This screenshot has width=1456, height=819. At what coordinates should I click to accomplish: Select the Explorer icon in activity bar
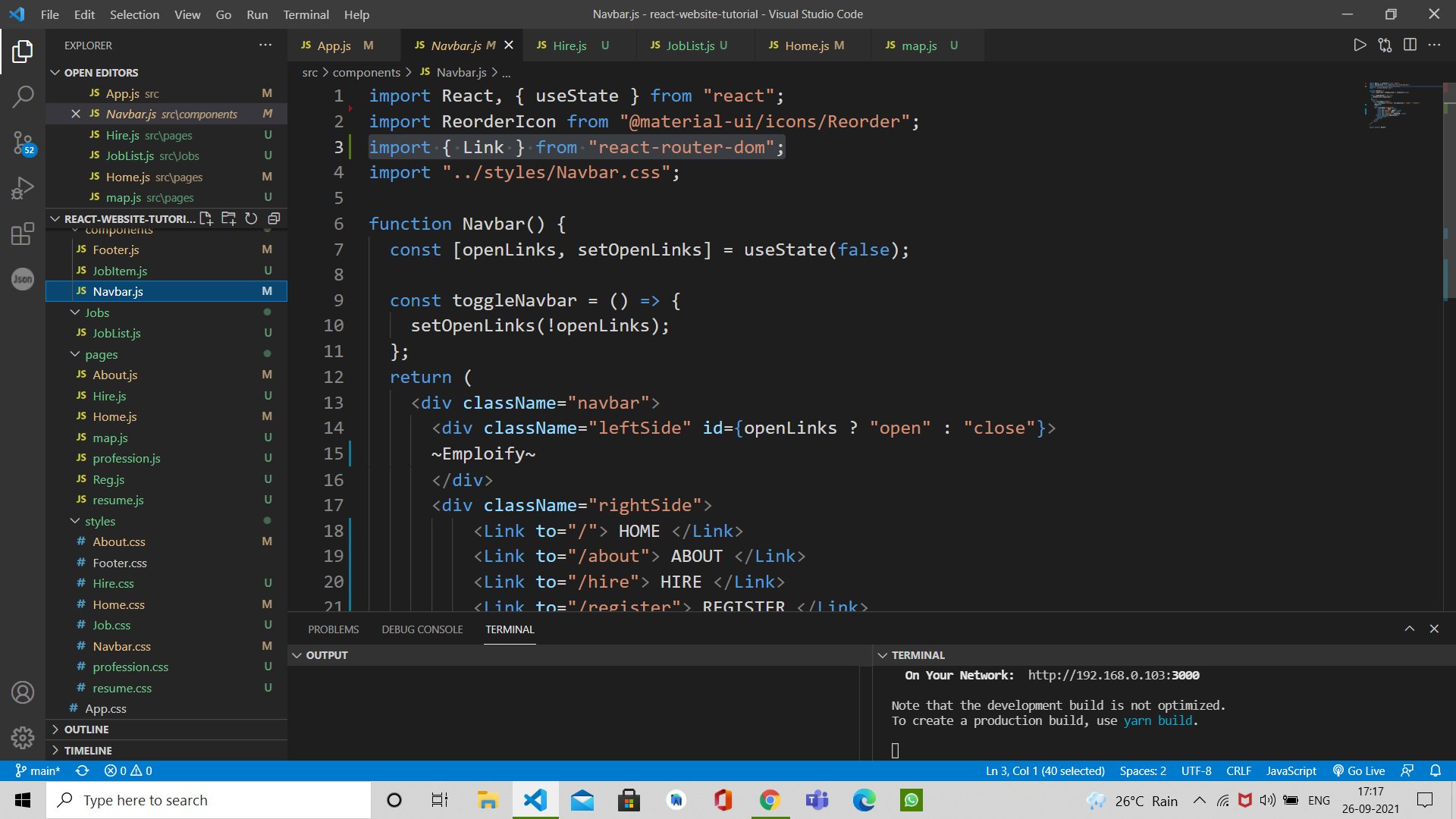[x=23, y=47]
